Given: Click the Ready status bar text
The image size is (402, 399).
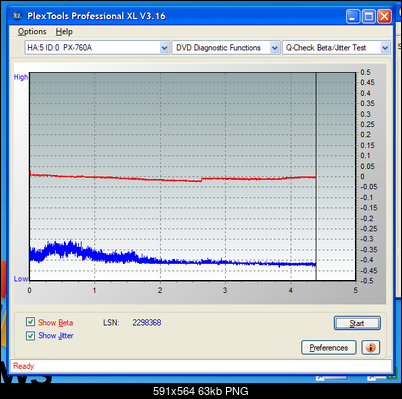Looking at the screenshot, I should tap(24, 366).
